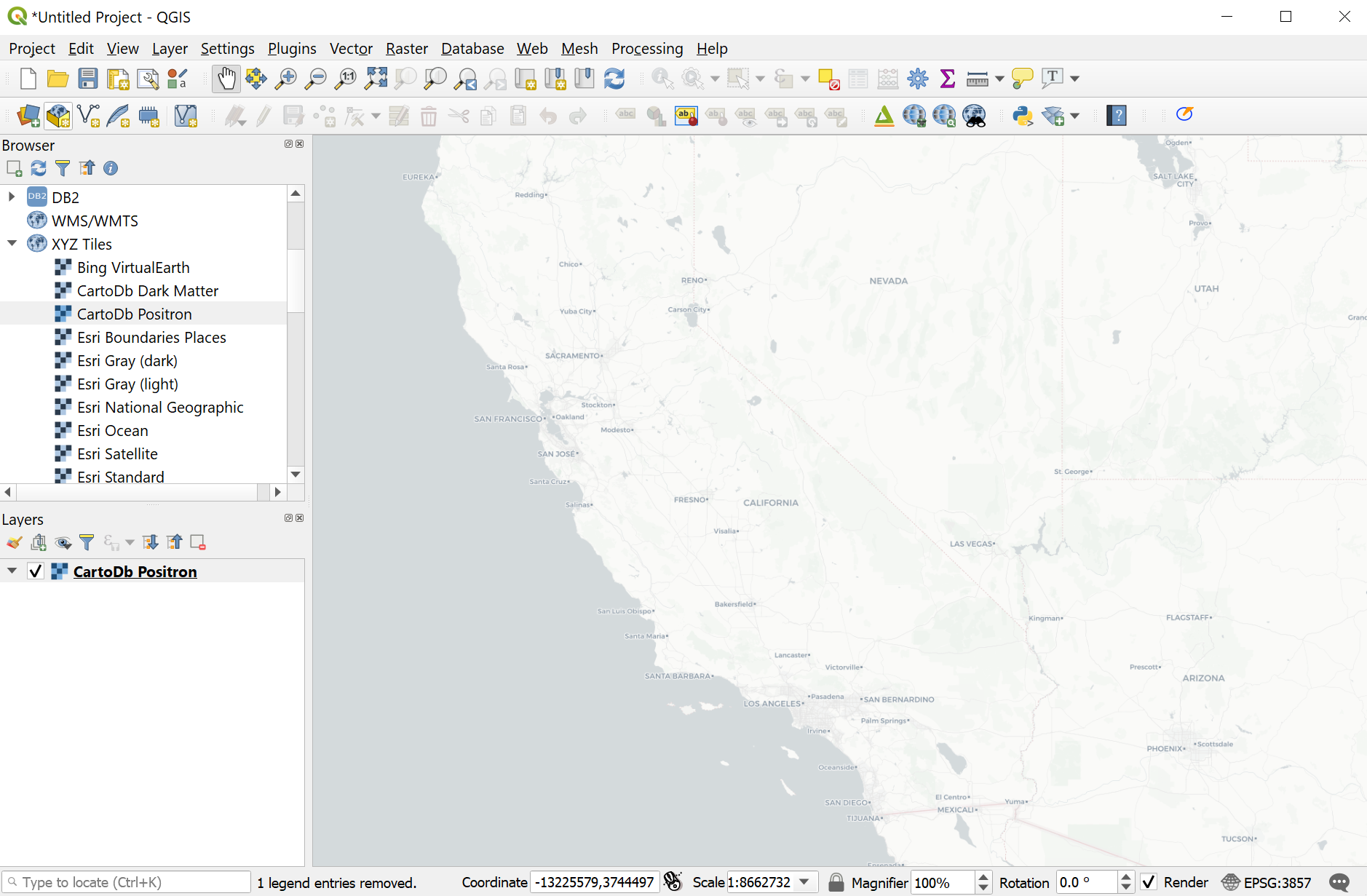This screenshot has width=1367, height=896.
Task: Refresh the Browser panel
Action: (x=39, y=168)
